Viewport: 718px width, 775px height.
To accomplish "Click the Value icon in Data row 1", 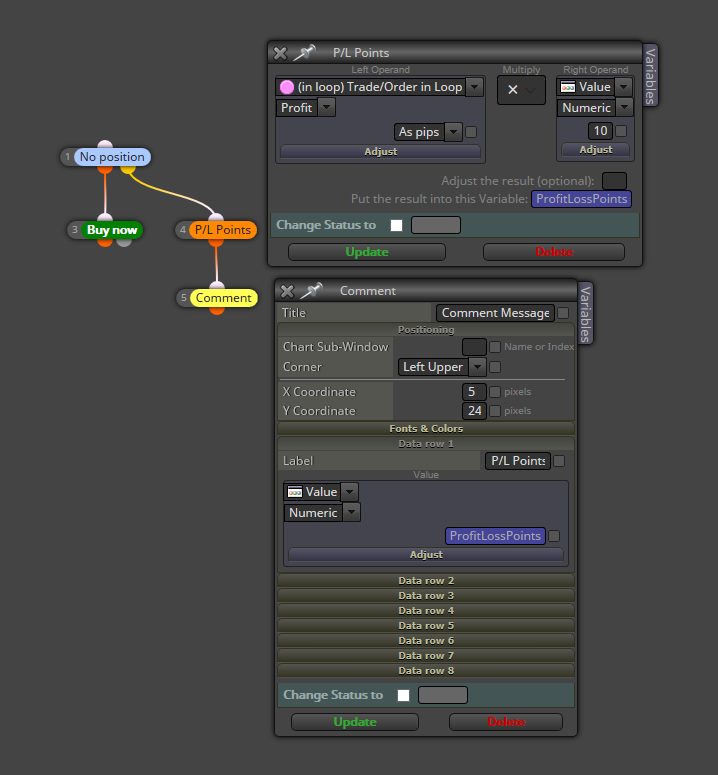I will (295, 492).
